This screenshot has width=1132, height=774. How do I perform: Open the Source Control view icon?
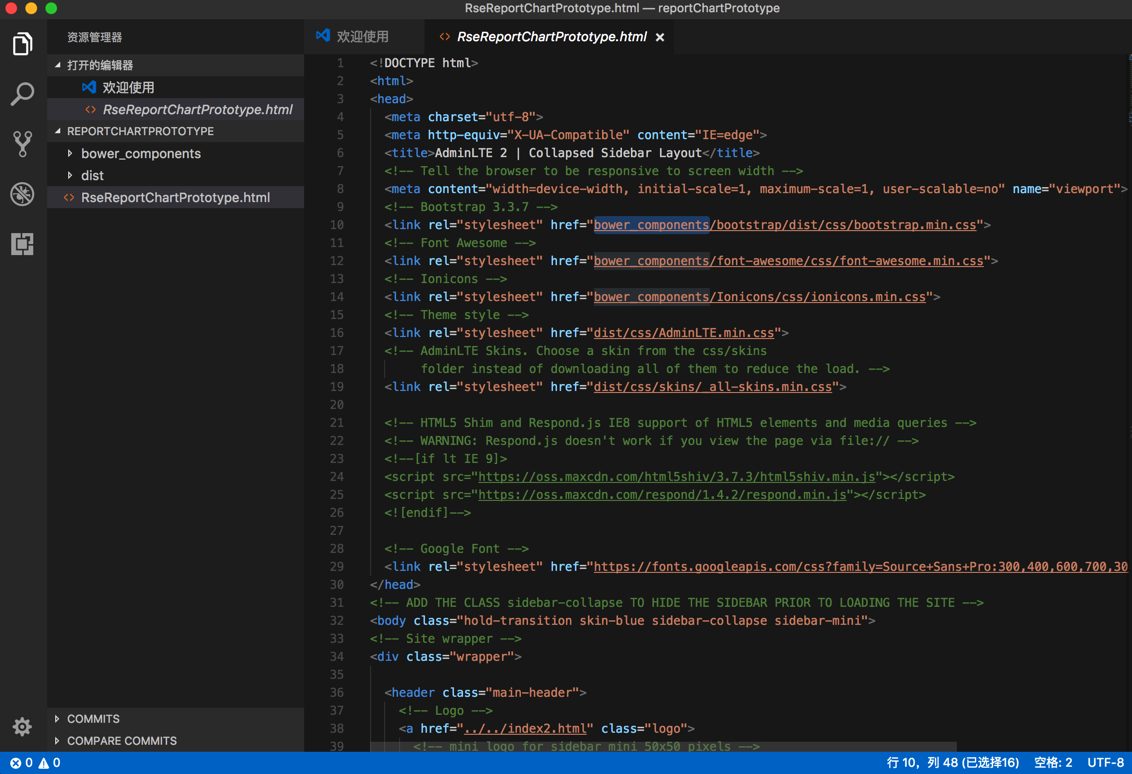(22, 144)
